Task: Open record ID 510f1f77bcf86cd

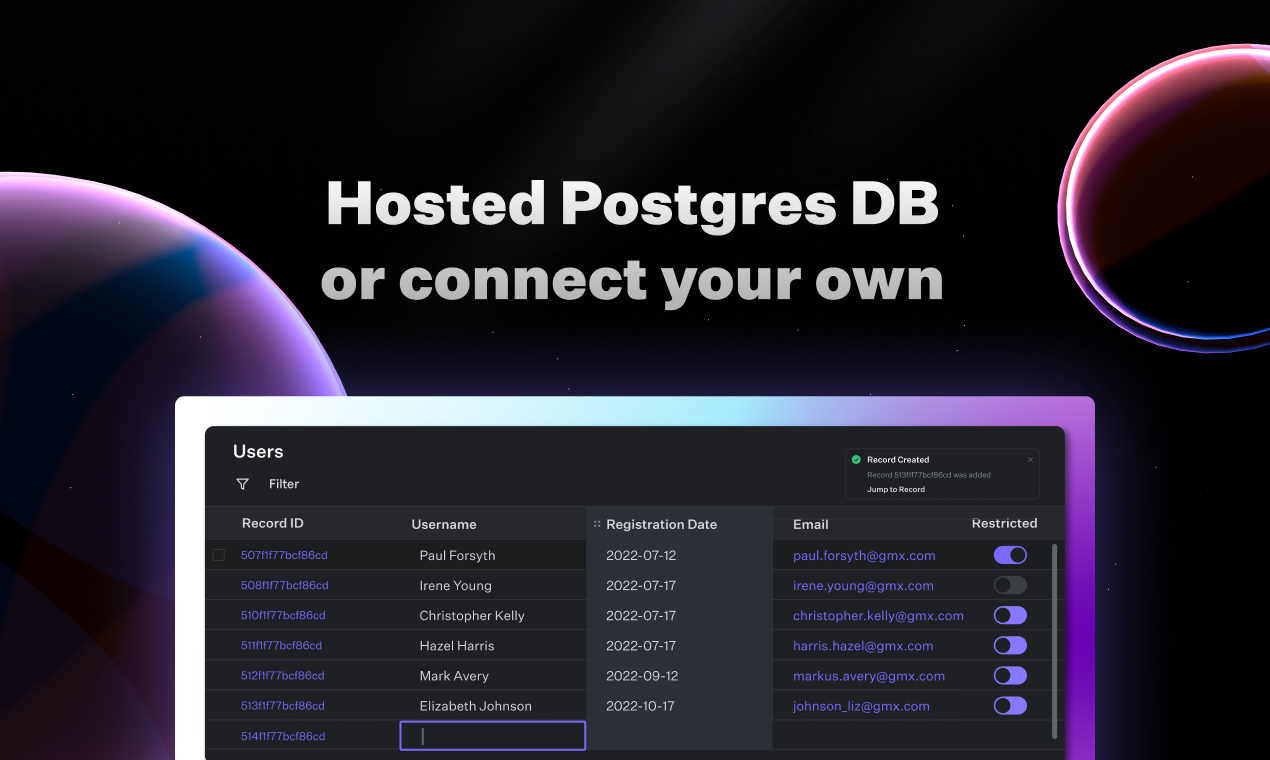Action: 283,615
